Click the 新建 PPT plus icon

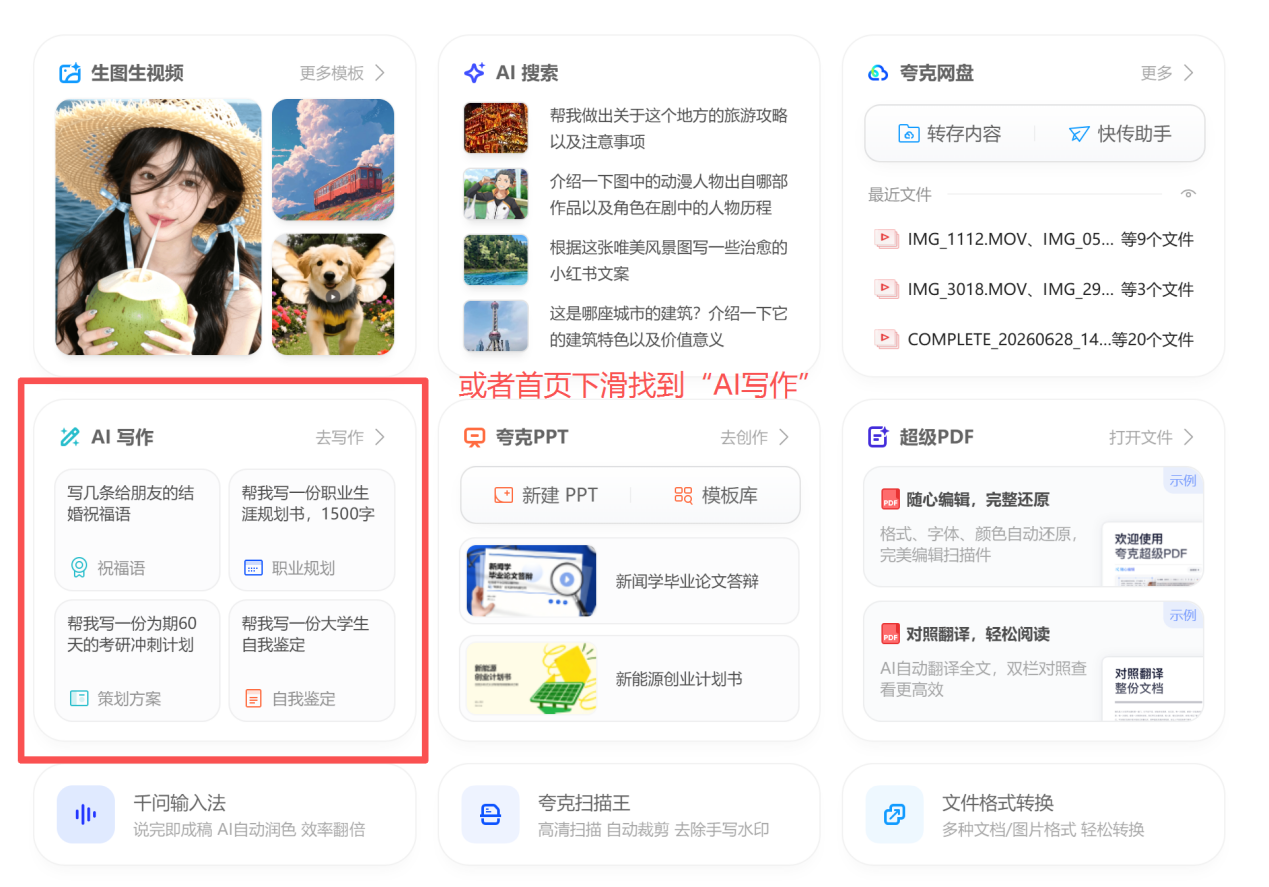click(503, 495)
